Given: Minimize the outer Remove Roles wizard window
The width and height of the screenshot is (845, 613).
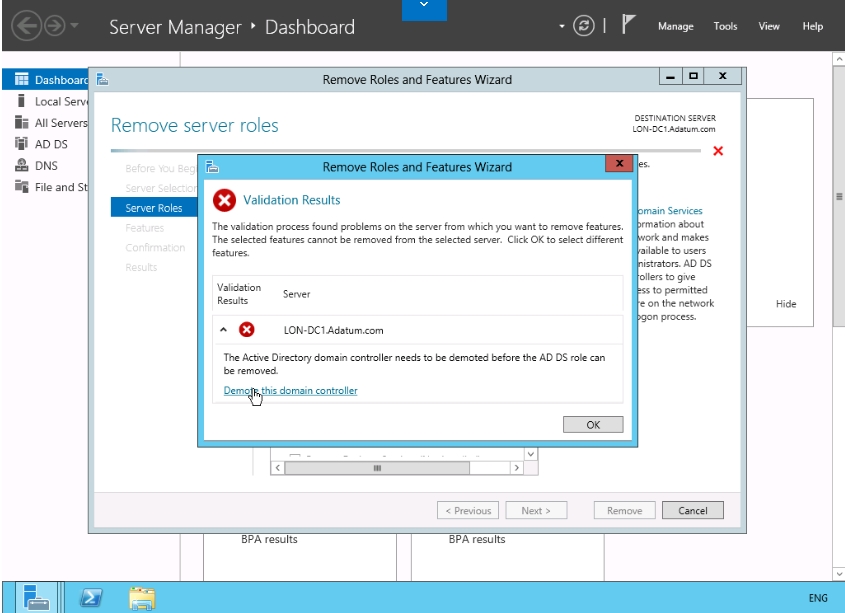Looking at the screenshot, I should [670, 77].
